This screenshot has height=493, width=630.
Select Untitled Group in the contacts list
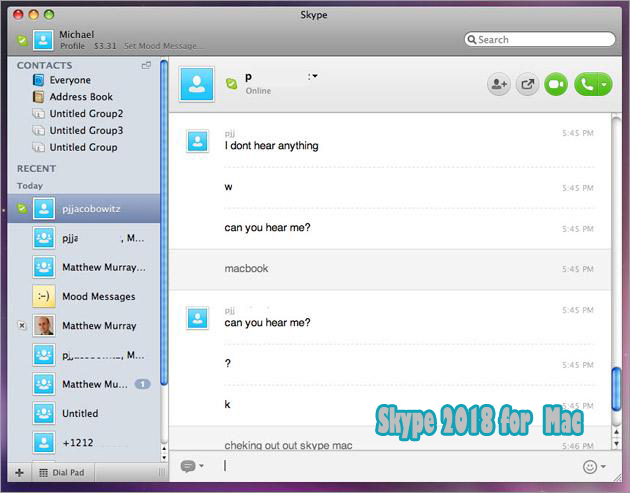83,147
